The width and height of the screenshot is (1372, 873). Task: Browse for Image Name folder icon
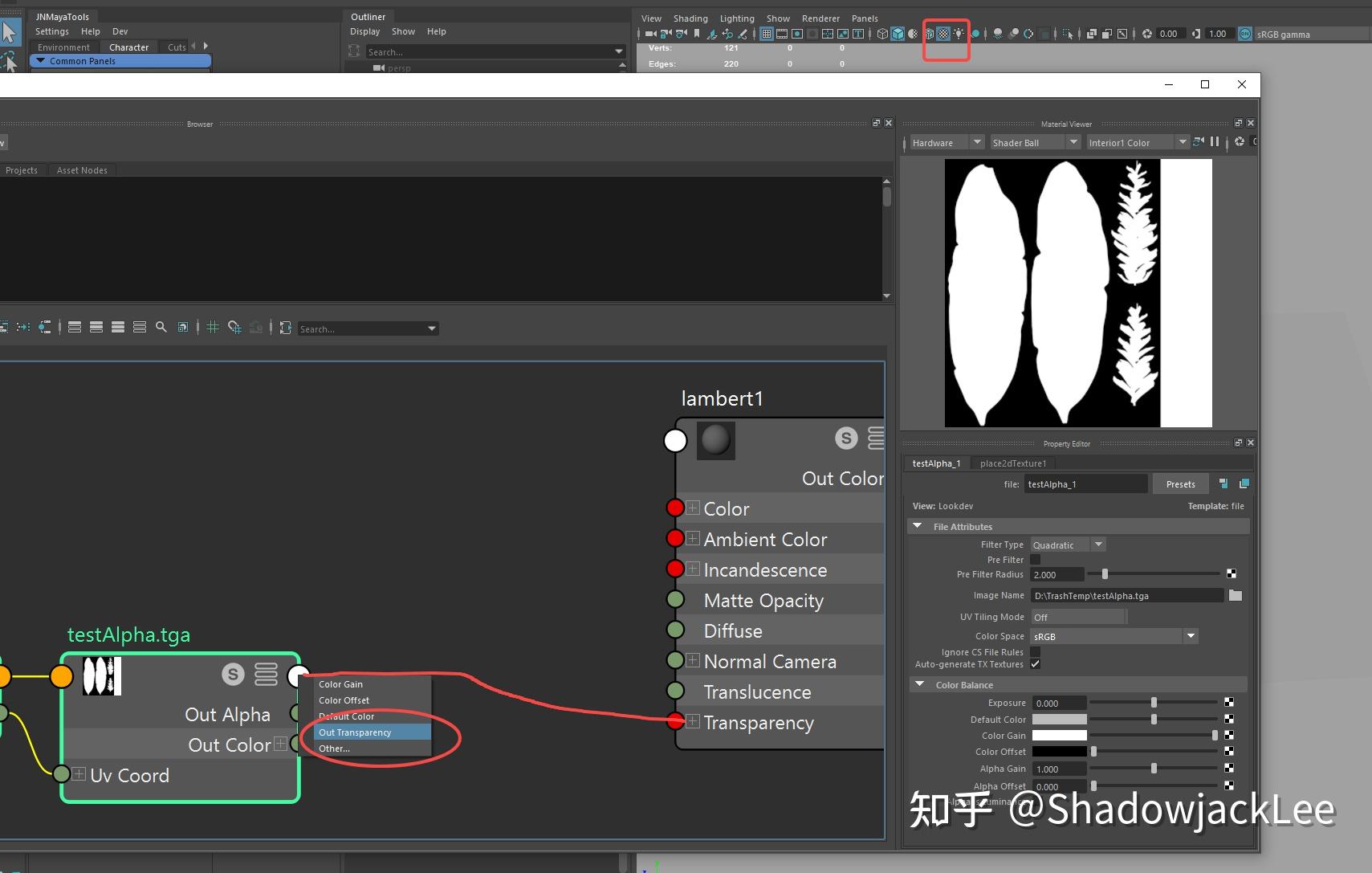click(x=1236, y=595)
